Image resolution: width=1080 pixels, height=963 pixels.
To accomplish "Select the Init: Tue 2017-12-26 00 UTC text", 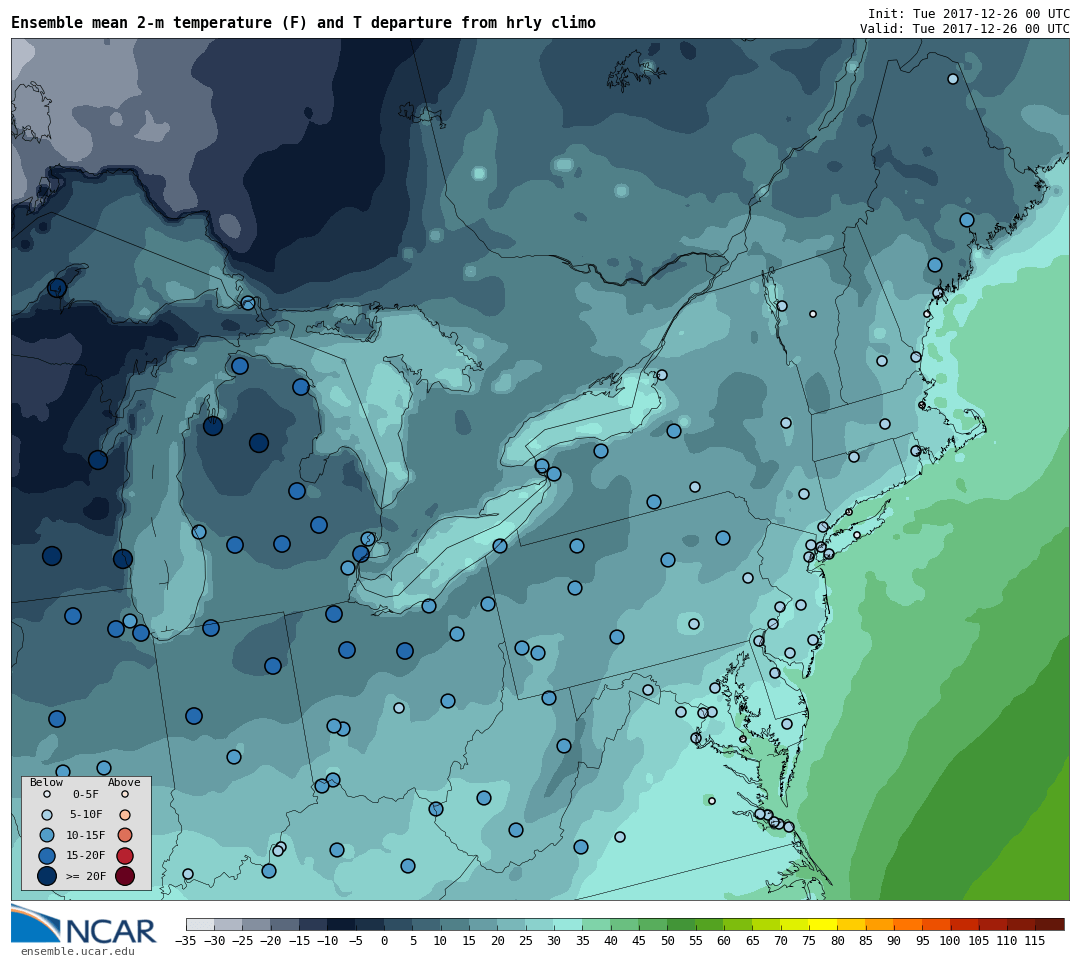I will point(968,14).
